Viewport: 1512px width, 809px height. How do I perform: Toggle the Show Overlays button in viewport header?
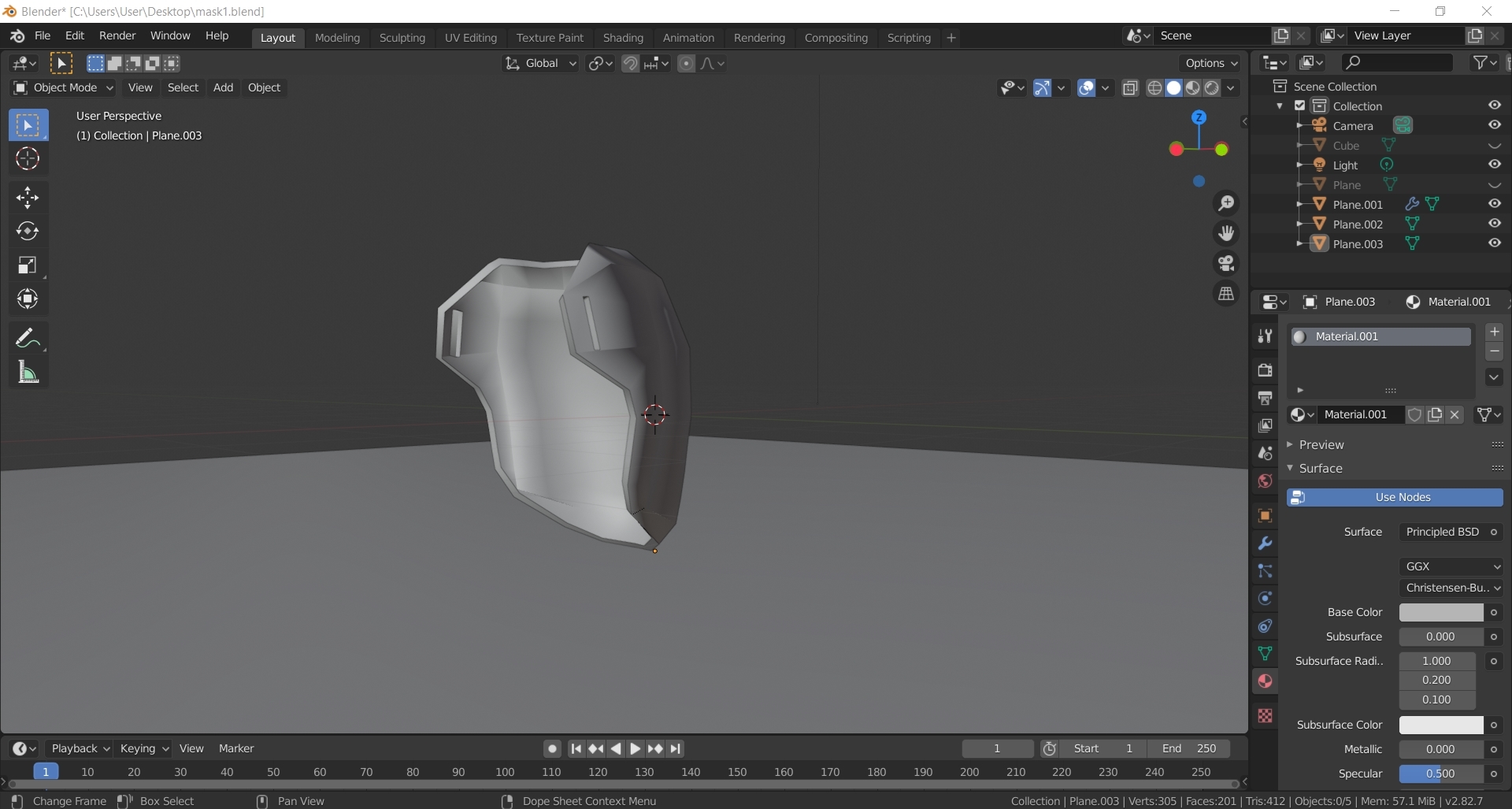pyautogui.click(x=1088, y=87)
